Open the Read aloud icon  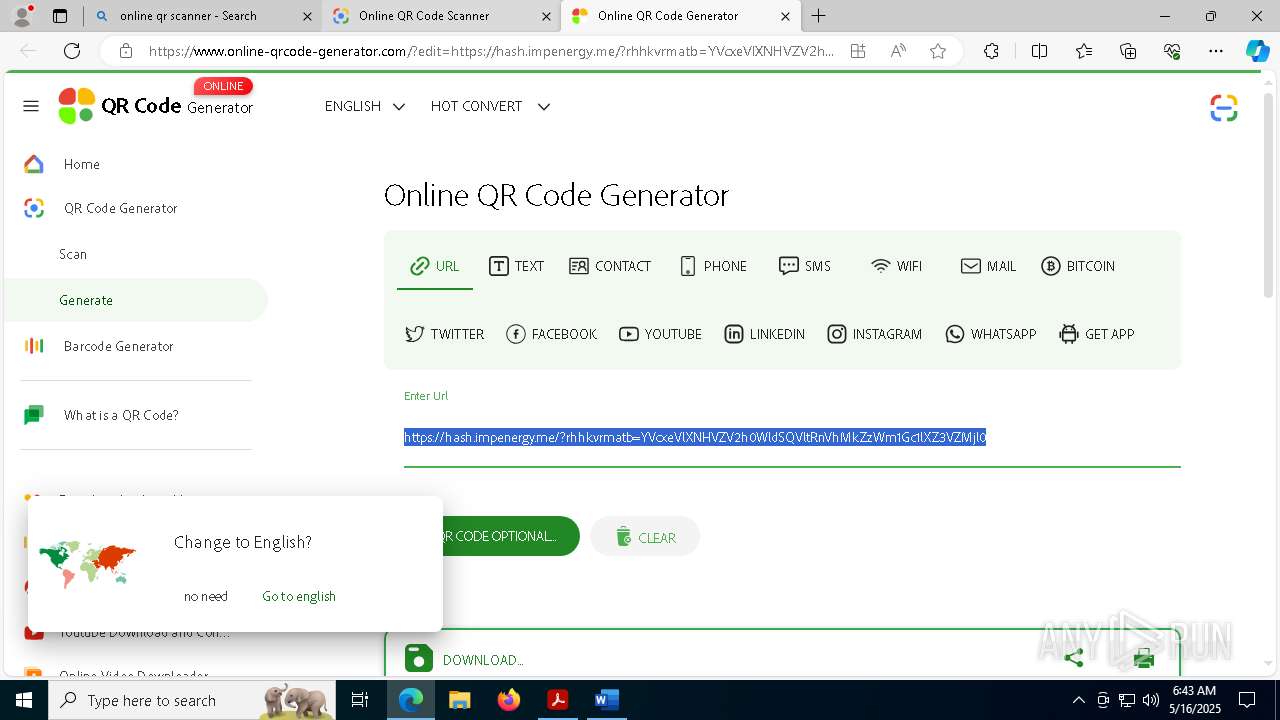tap(898, 51)
